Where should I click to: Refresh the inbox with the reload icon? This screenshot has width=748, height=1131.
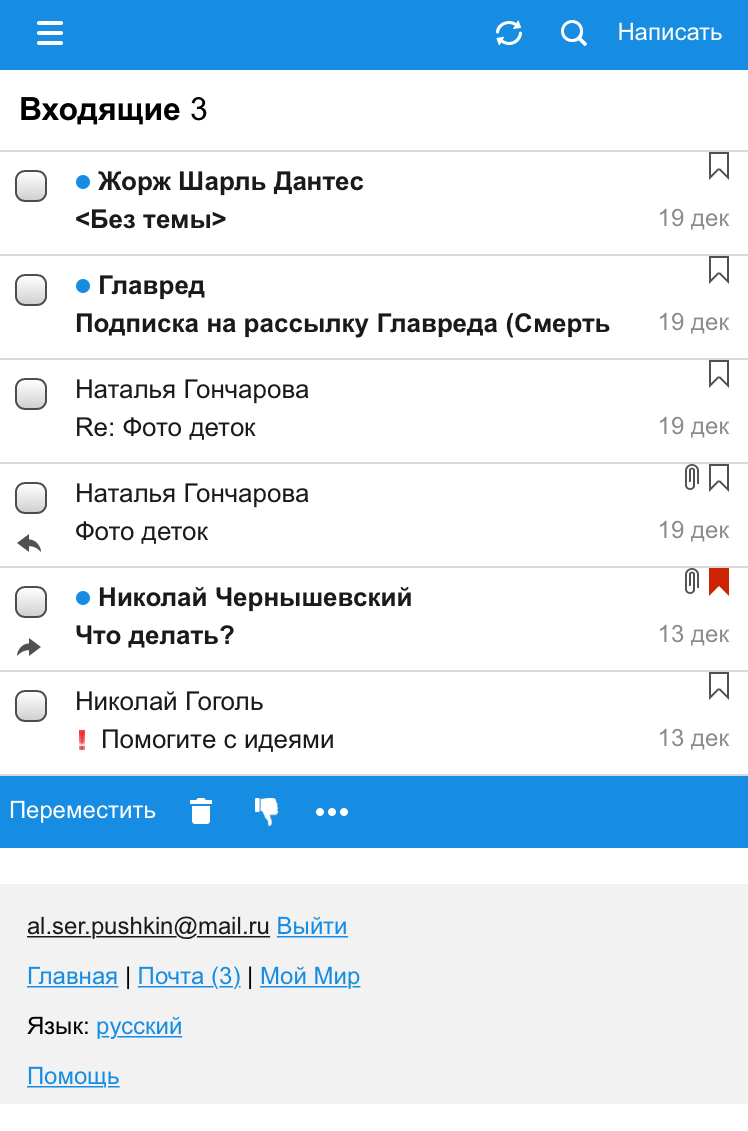pos(509,33)
